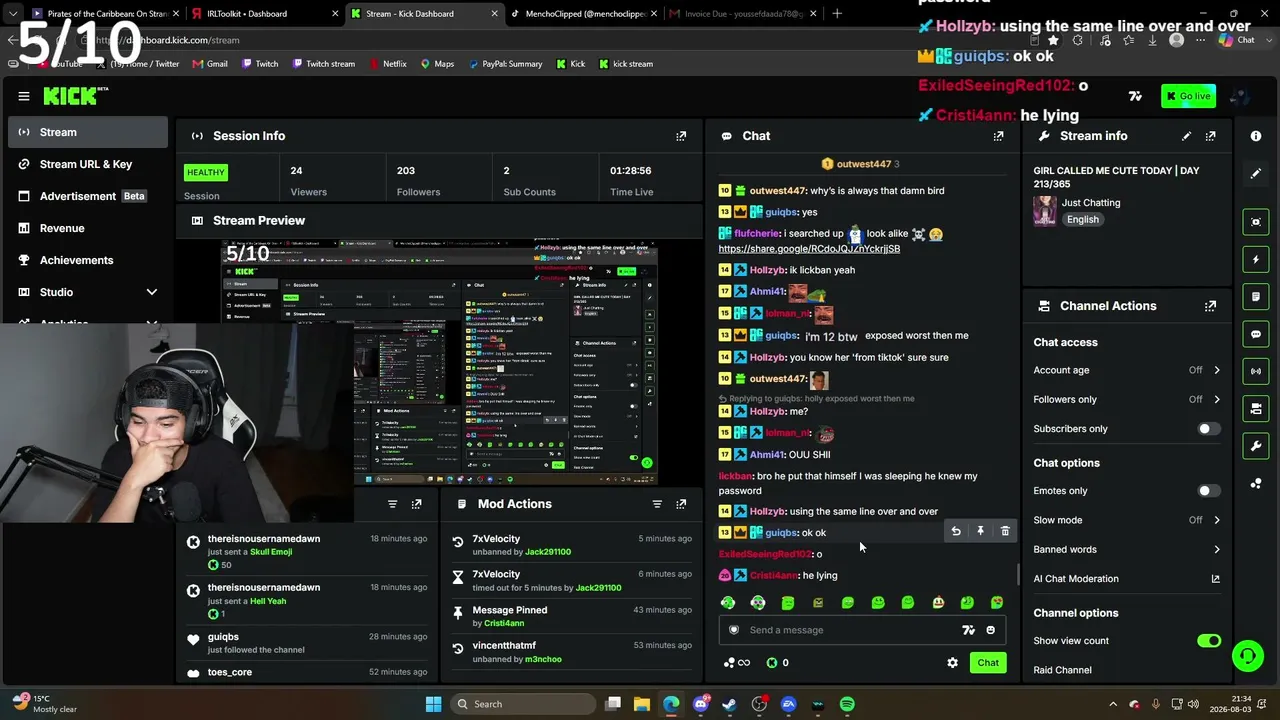
Task: Open PayPal: Summary bookmark
Action: coord(504,64)
